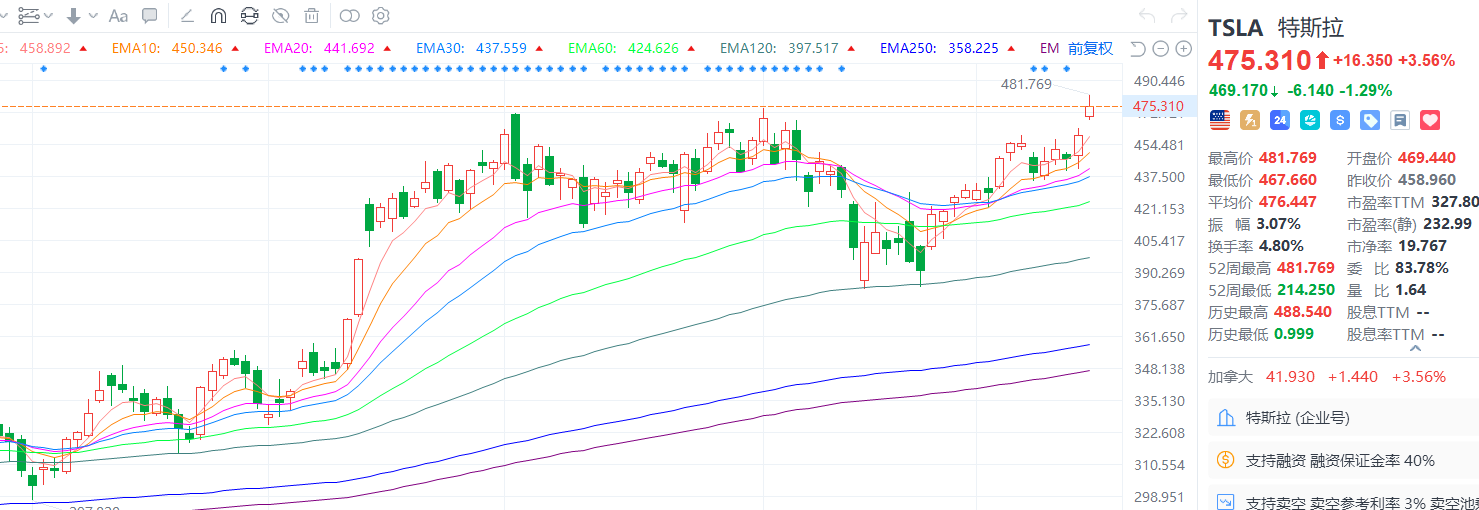Click the 历史最高 488.540 value
1479x510 pixels.
pos(1303,312)
